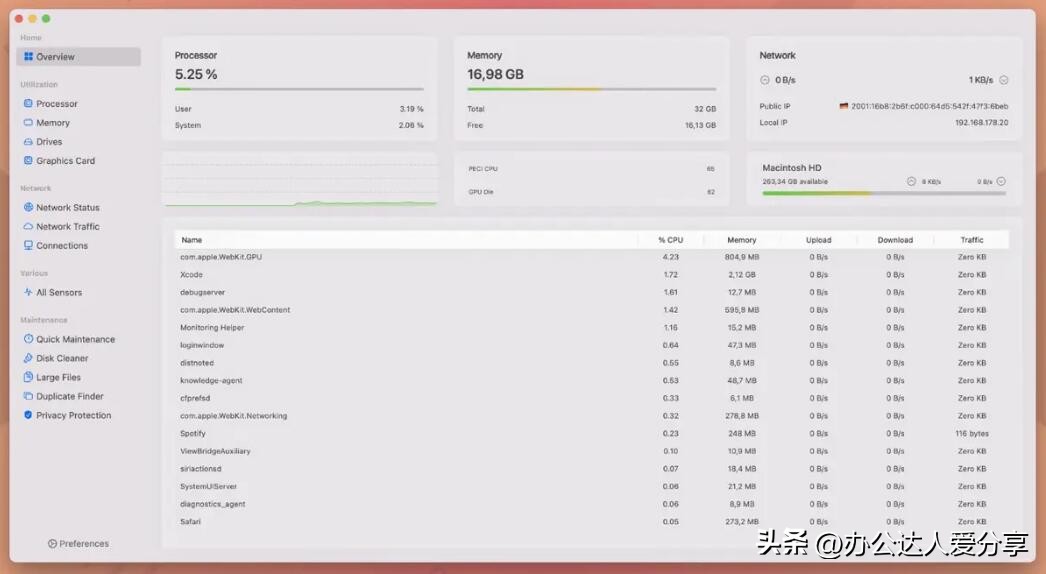Click the Overview grid icon in sidebar

[x=28, y=57]
